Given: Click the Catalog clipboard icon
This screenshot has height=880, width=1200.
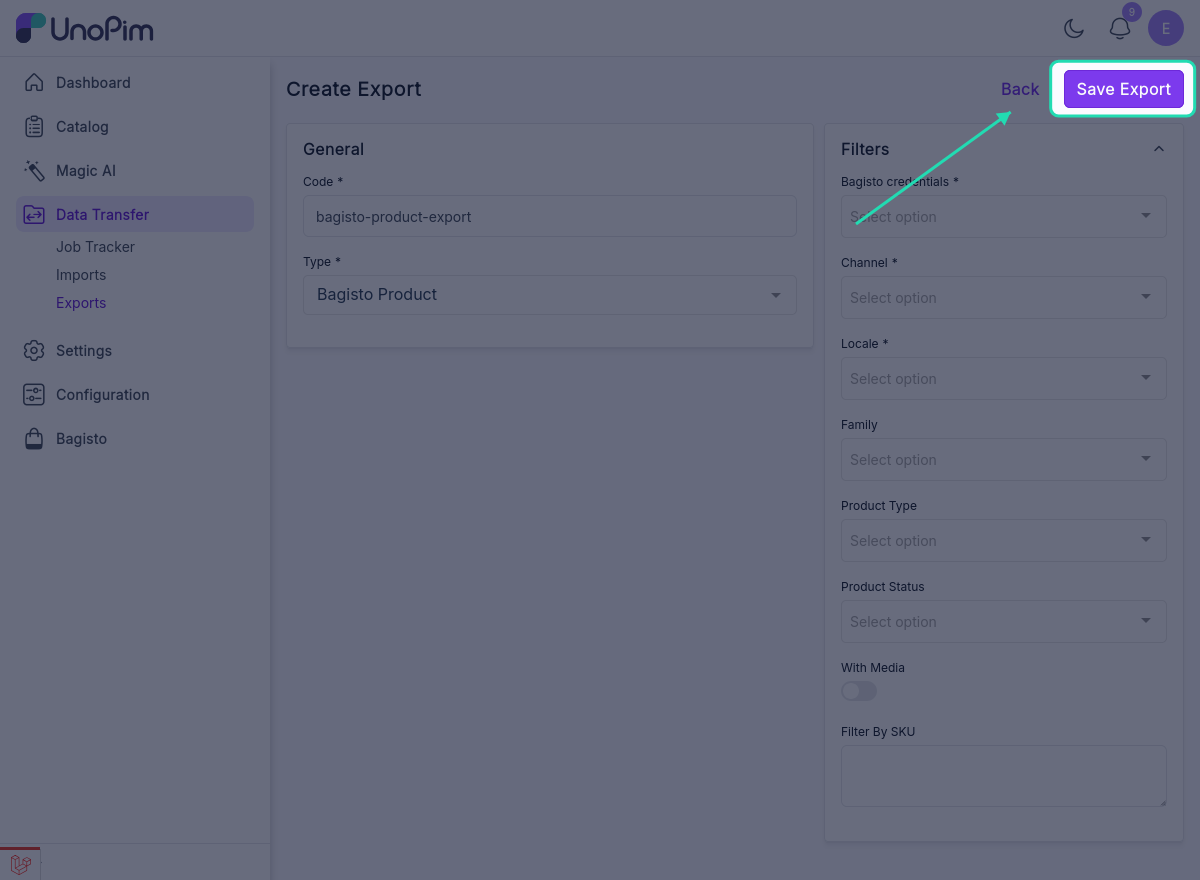Looking at the screenshot, I should click(x=34, y=127).
